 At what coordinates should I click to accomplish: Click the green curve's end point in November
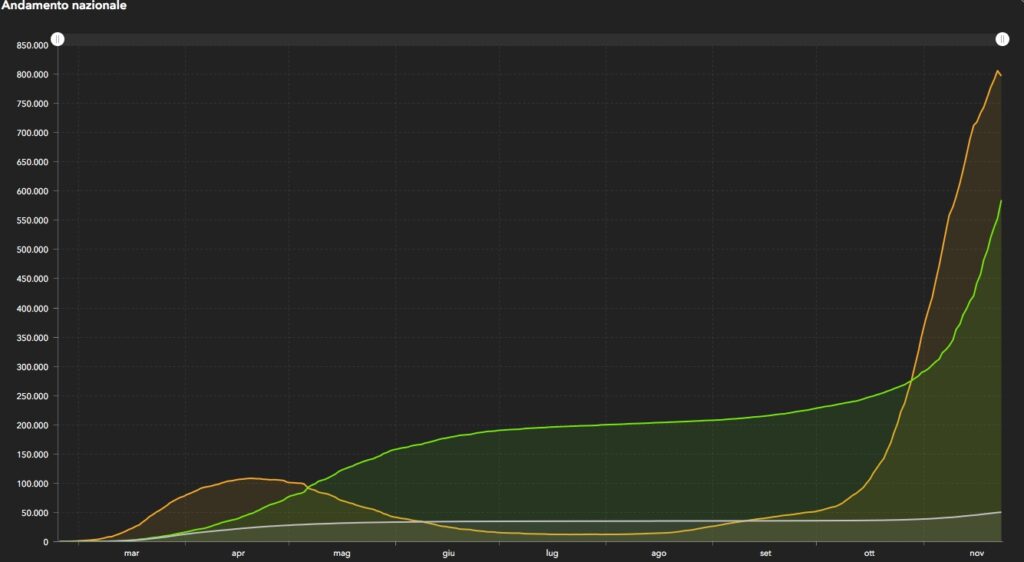(1001, 201)
